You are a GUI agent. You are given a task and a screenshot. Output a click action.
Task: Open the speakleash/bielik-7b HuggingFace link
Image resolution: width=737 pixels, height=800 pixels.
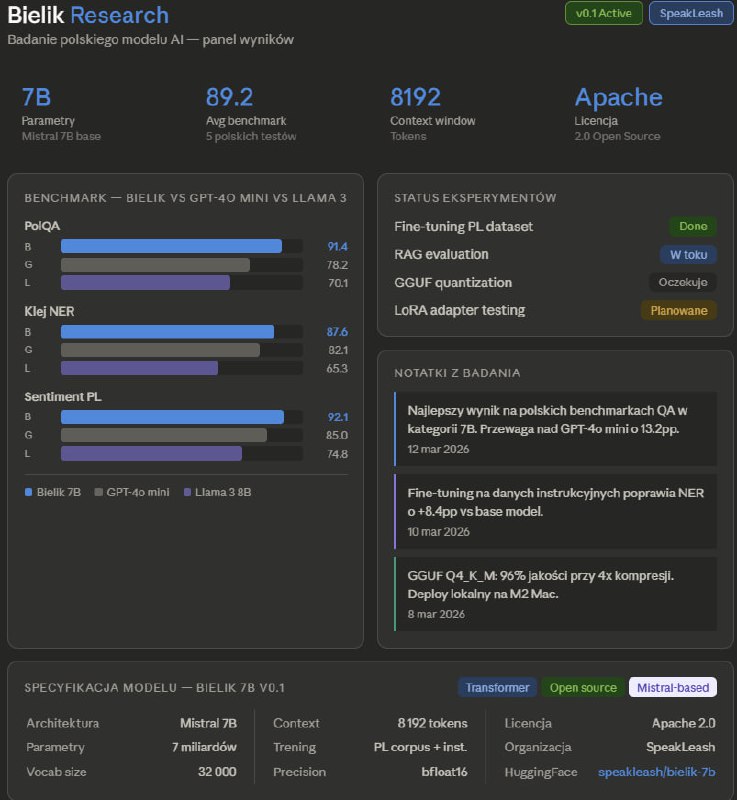point(656,772)
